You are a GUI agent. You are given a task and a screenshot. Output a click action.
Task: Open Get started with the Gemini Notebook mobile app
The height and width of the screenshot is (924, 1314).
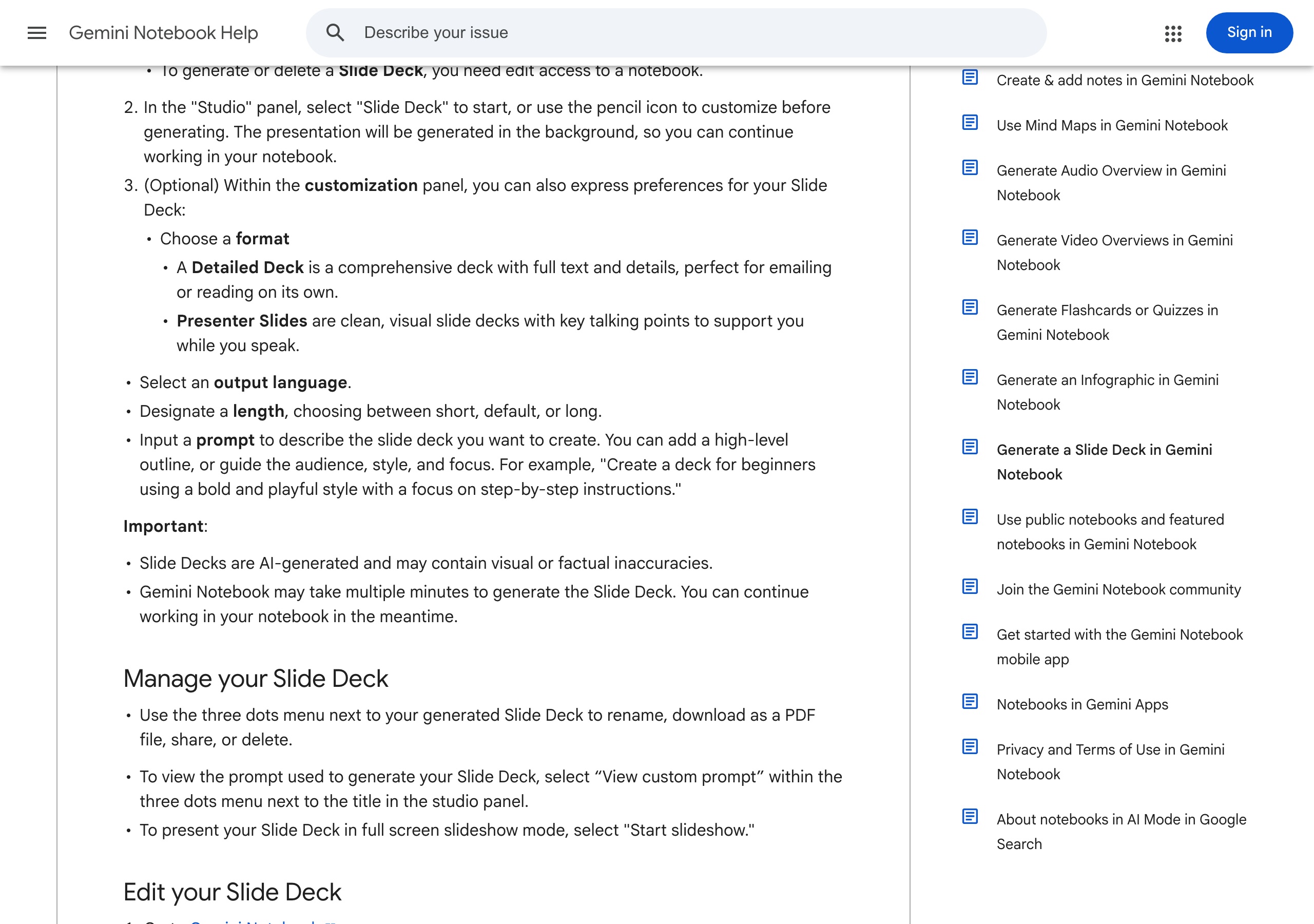click(x=1119, y=647)
